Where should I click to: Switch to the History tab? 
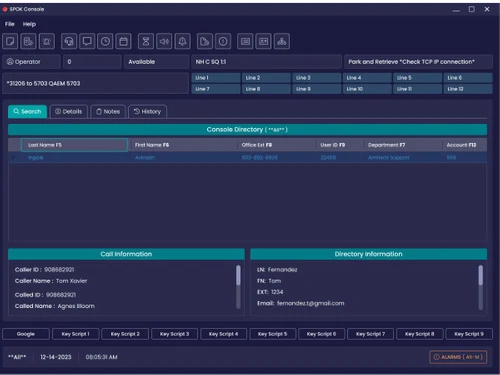coord(147,112)
